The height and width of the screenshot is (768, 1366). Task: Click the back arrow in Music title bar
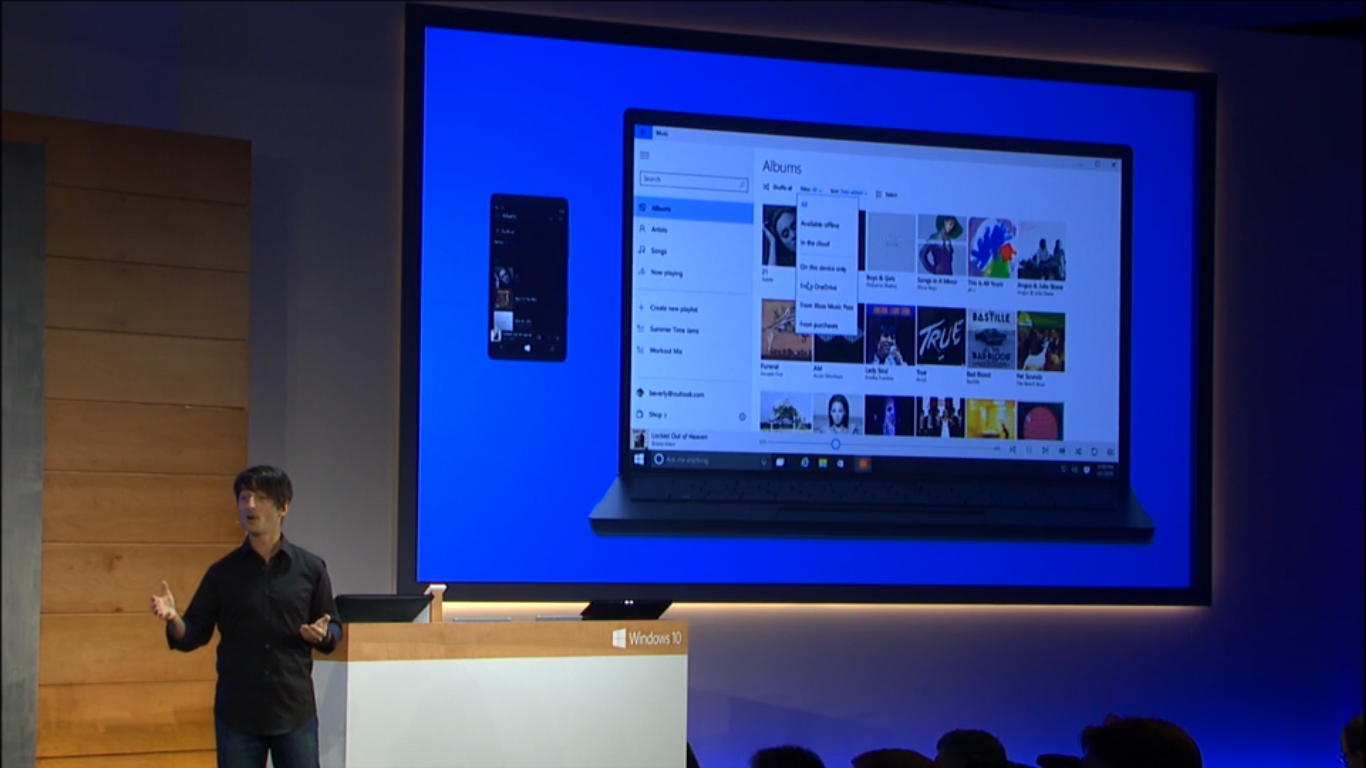click(643, 132)
